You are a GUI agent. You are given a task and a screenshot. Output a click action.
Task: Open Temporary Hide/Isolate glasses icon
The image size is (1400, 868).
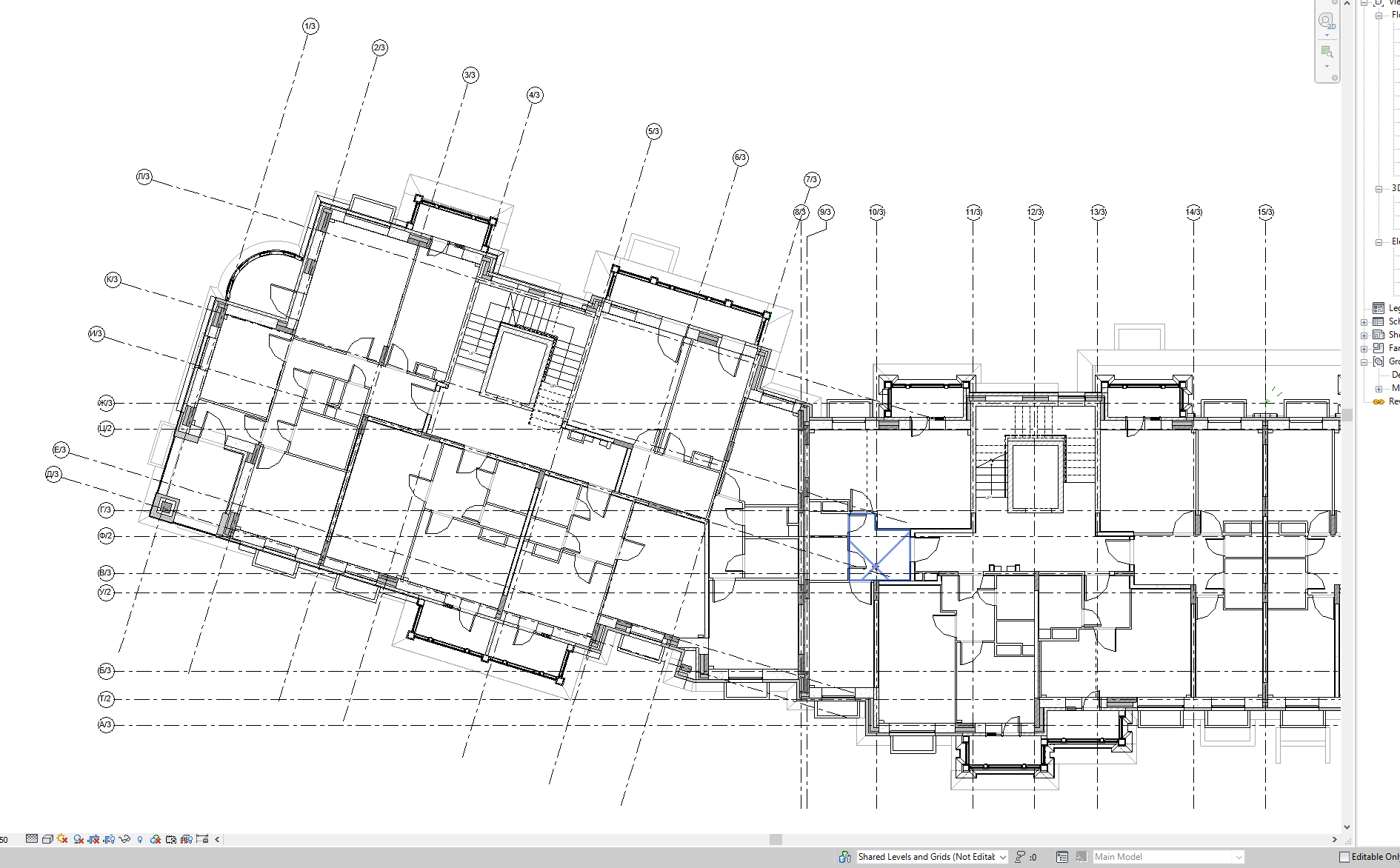pos(124,839)
